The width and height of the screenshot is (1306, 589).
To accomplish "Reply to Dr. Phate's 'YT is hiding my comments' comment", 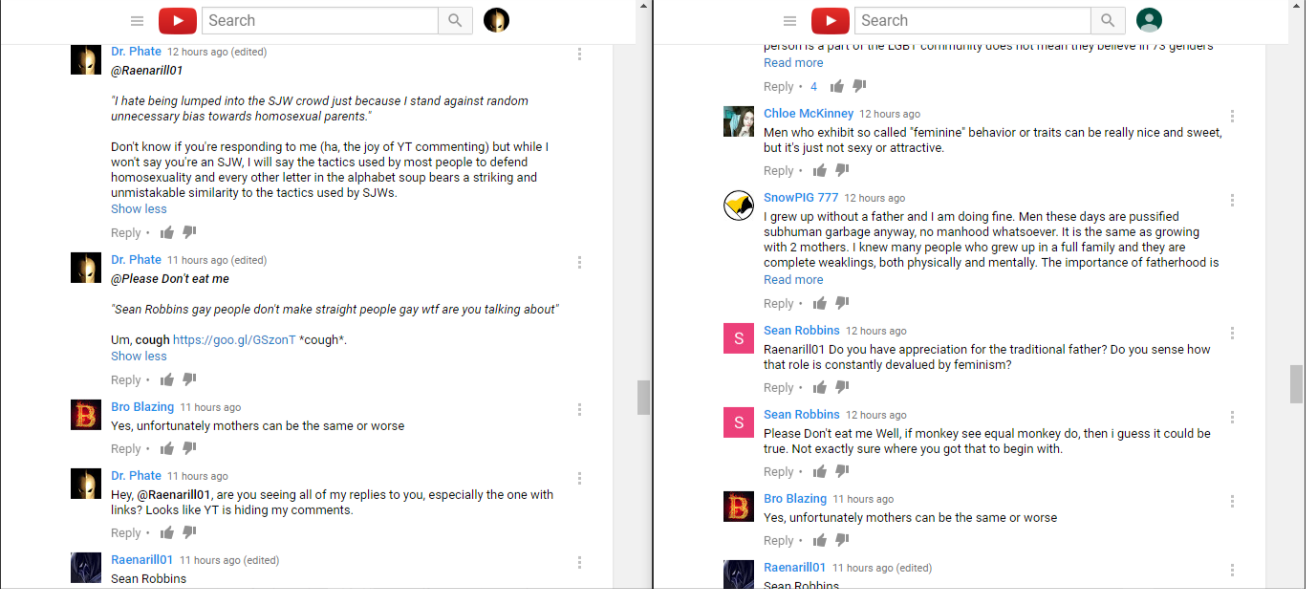I will point(126,533).
